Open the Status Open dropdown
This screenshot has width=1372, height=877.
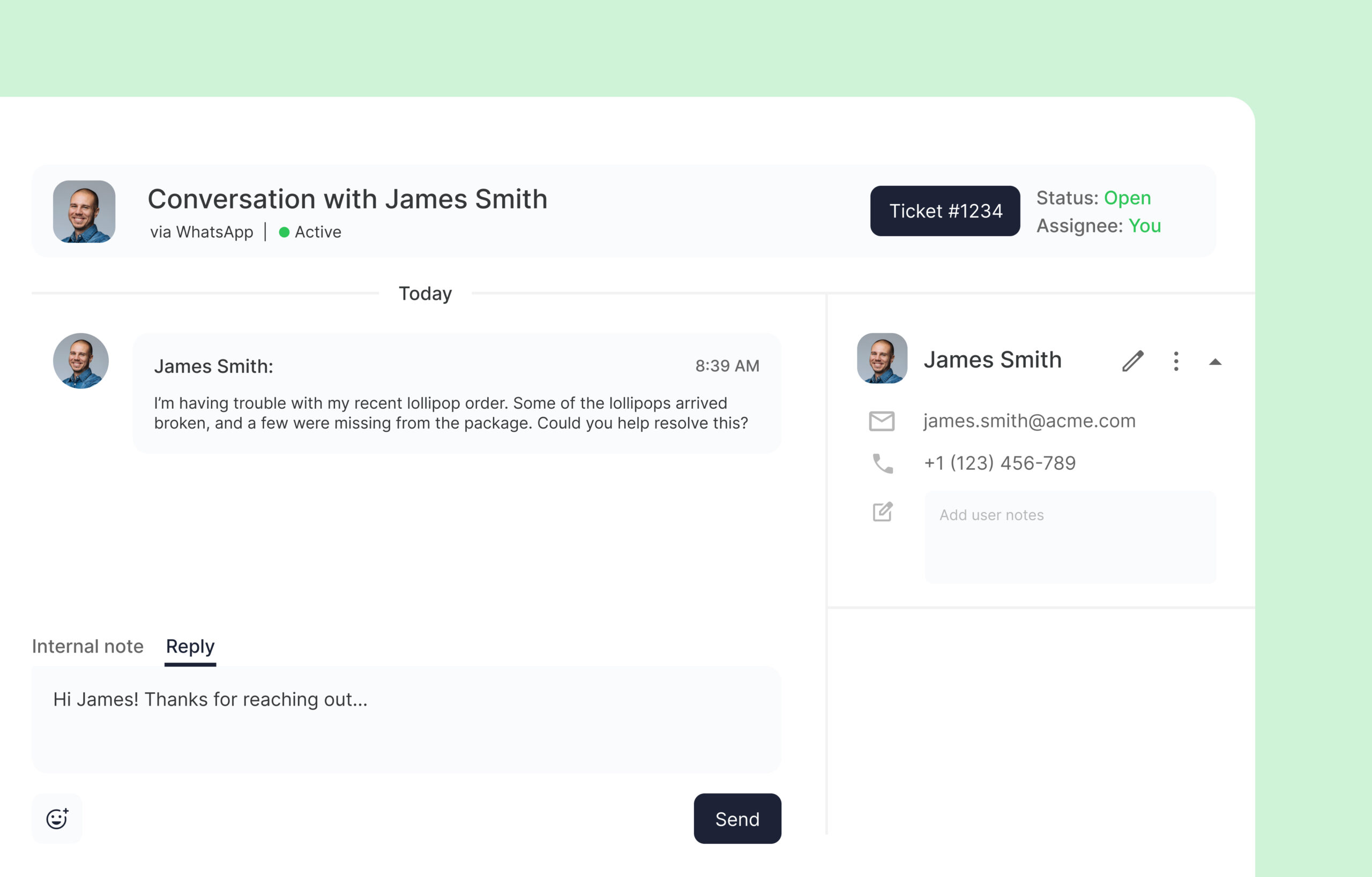click(1127, 198)
